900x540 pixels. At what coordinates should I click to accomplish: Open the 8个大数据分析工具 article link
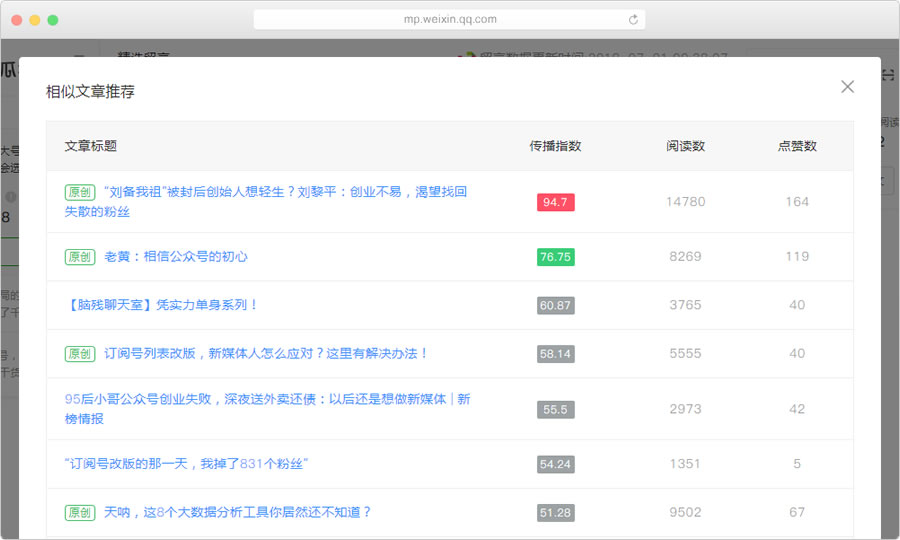click(x=238, y=512)
